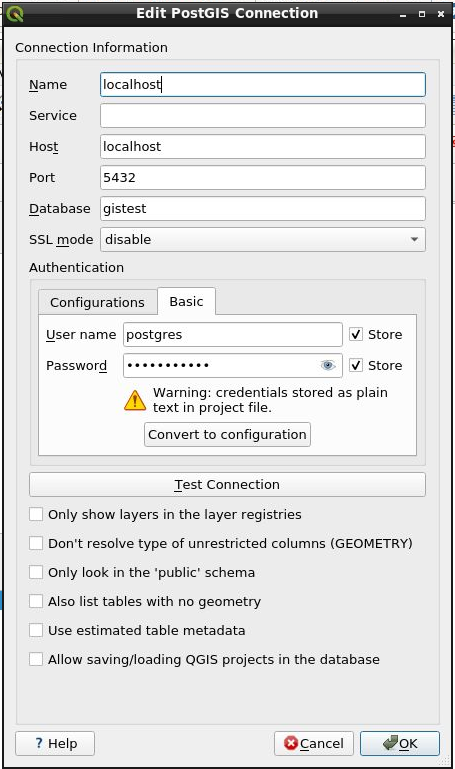The image size is (455, 769).
Task: Confirm with the OK button
Action: click(x=400, y=743)
